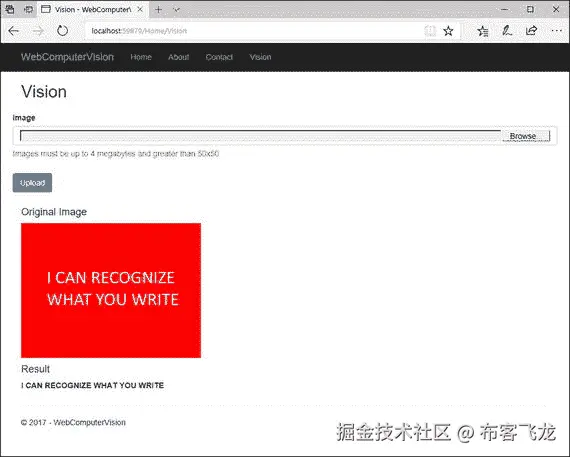Screen dimensions: 570x457
Task: Click the 'Images must be up to 4 megabytes' hint
Action: coord(116,154)
